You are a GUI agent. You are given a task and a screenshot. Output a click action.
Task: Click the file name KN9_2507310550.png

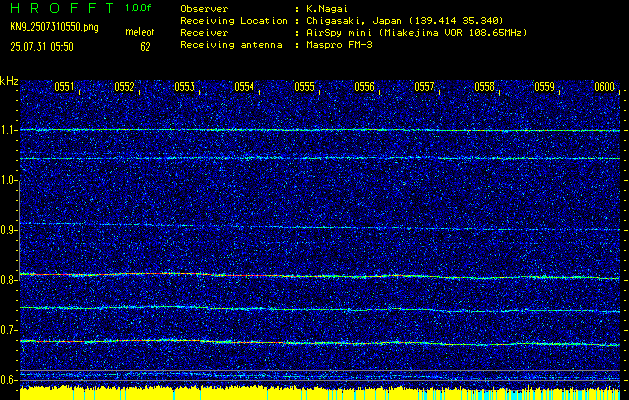54,27
